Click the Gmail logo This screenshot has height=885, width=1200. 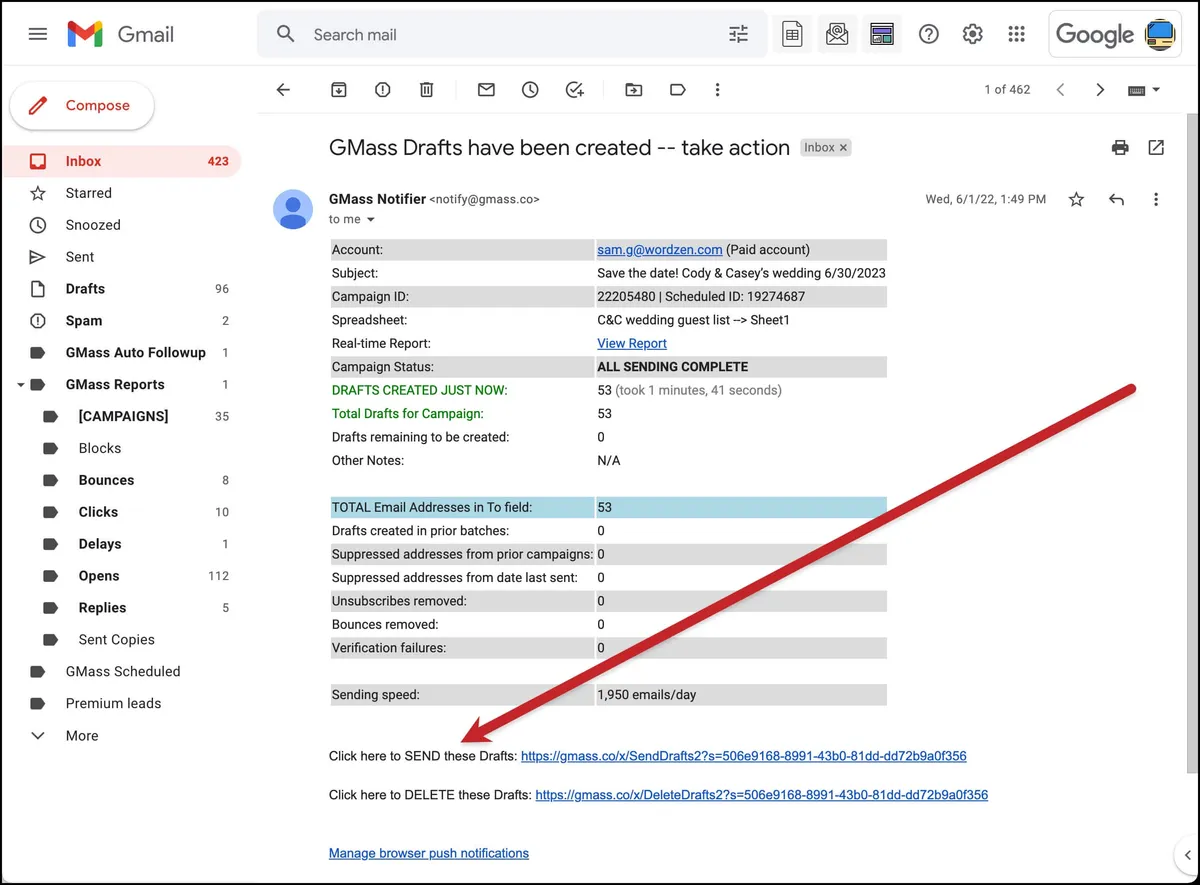(x=120, y=34)
